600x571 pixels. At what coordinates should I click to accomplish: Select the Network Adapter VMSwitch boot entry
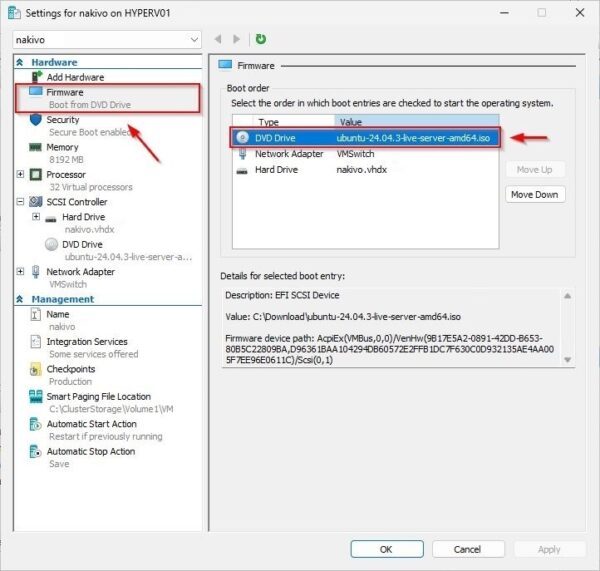pyautogui.click(x=365, y=154)
